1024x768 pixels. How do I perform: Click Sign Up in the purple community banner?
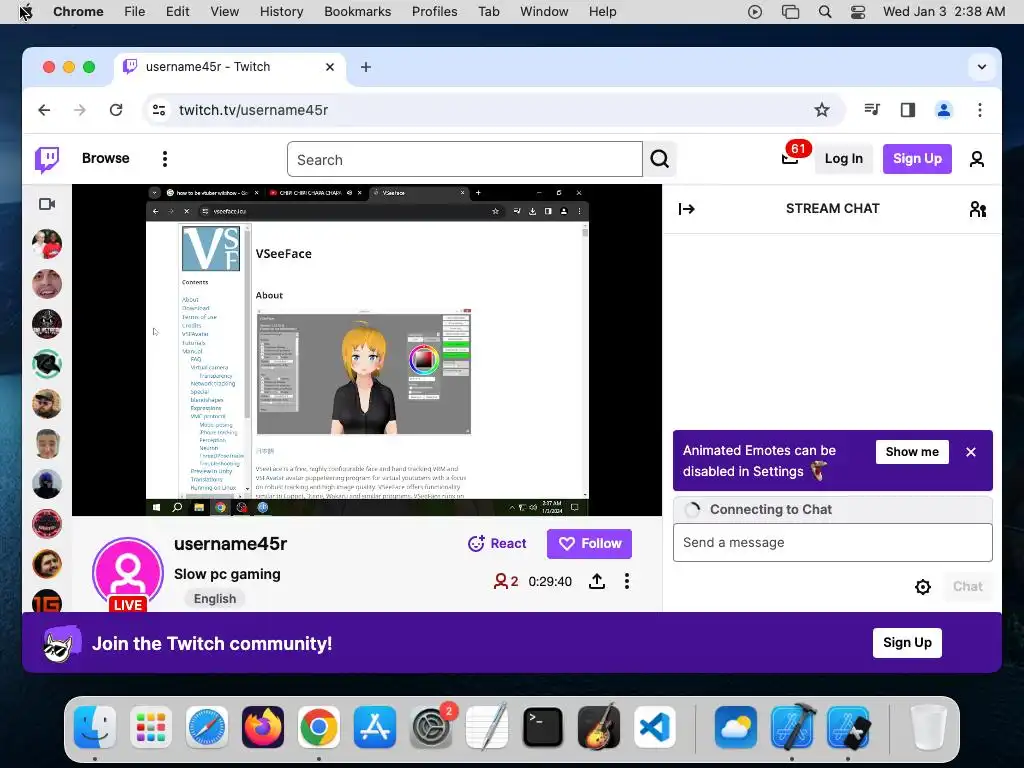[907, 643]
